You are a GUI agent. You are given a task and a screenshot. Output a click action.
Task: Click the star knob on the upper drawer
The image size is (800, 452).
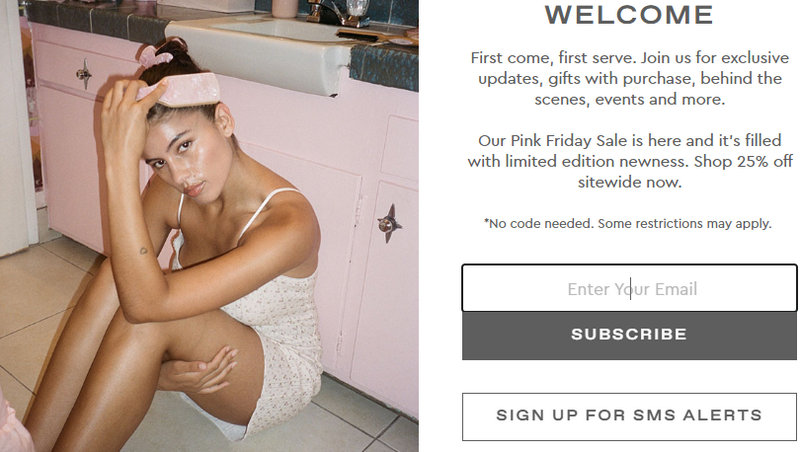[x=84, y=74]
